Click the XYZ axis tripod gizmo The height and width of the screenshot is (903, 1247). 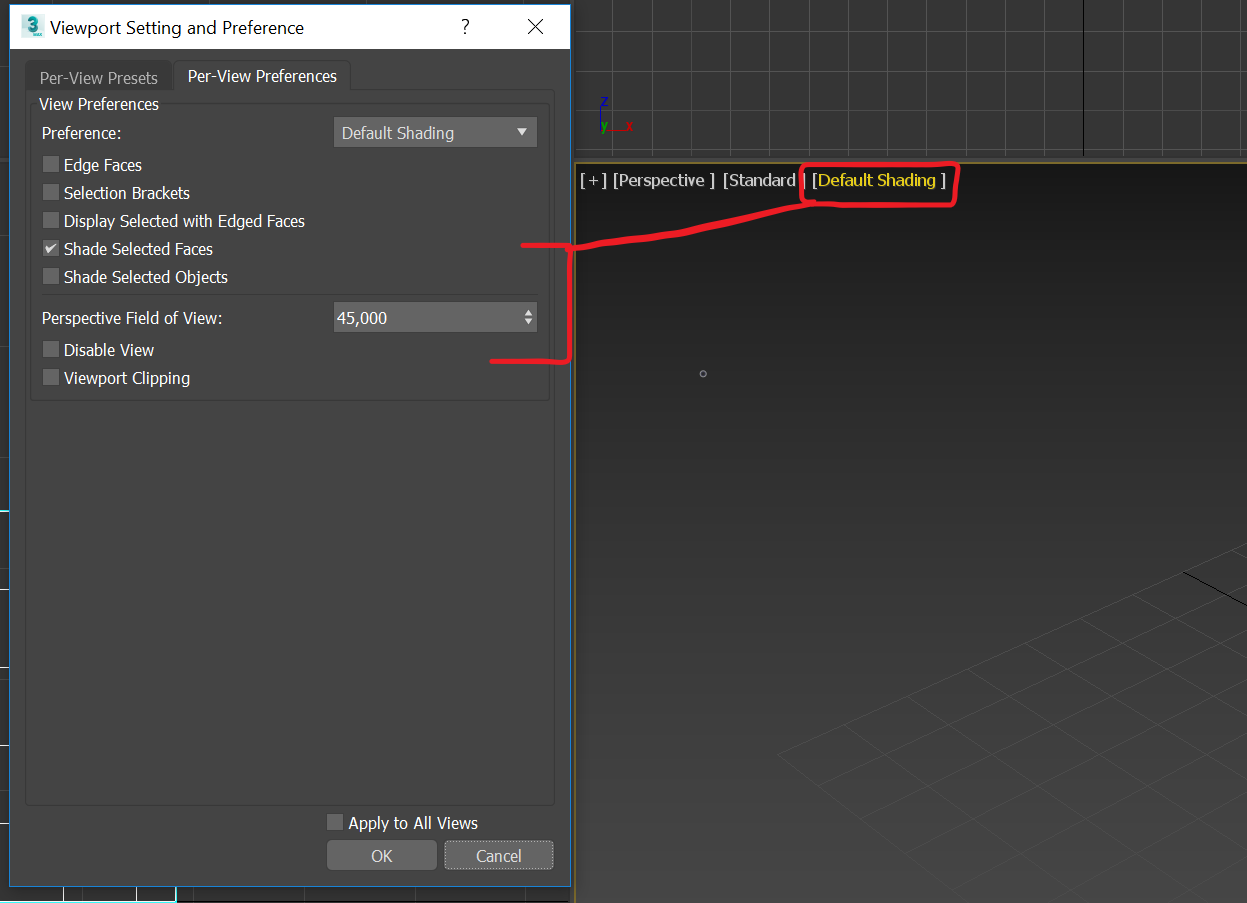[614, 116]
